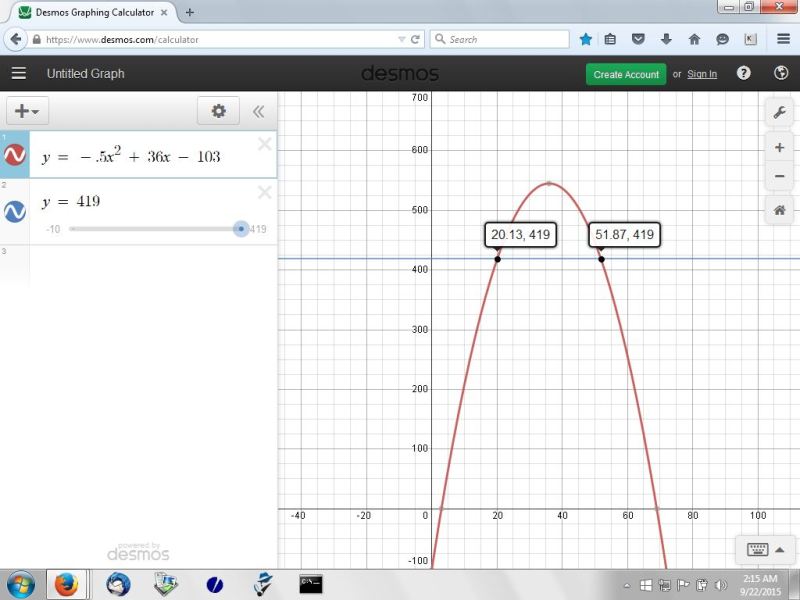Open the URL history dropdown arrow

402,39
